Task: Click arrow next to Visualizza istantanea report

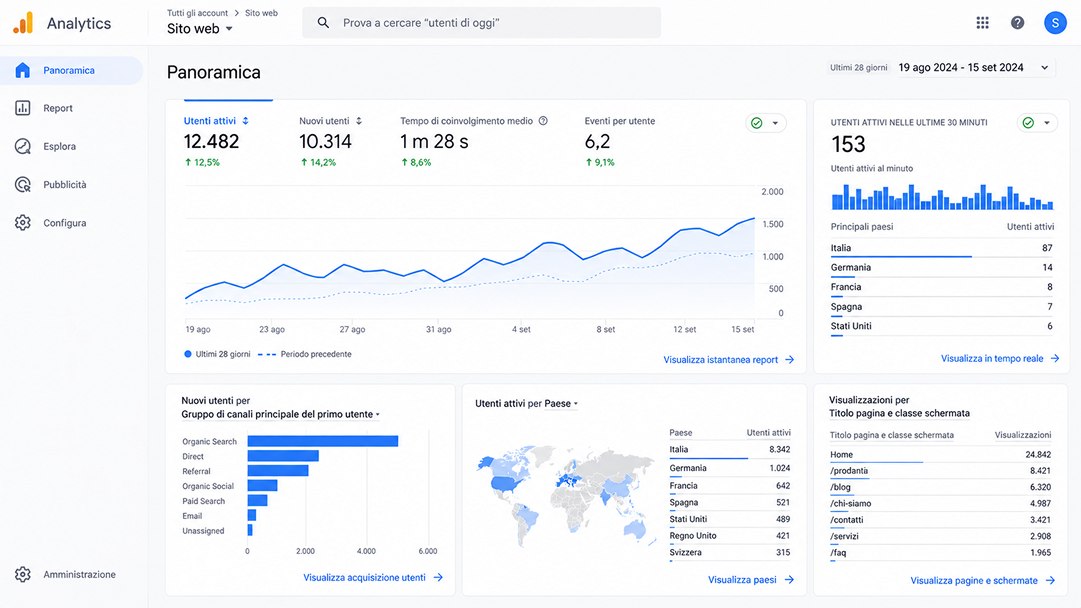Action: (x=789, y=360)
